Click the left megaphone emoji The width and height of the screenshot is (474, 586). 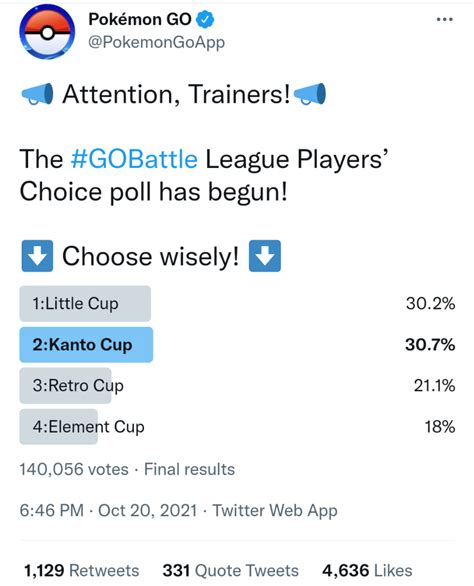(37, 94)
